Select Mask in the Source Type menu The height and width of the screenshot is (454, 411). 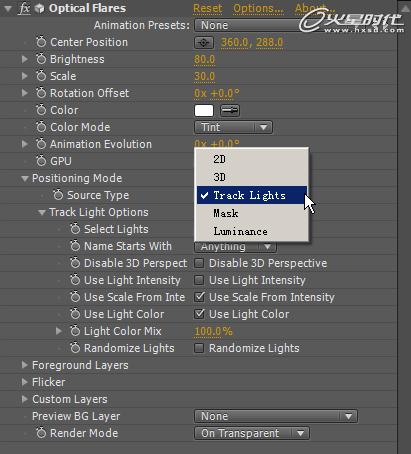click(252, 213)
